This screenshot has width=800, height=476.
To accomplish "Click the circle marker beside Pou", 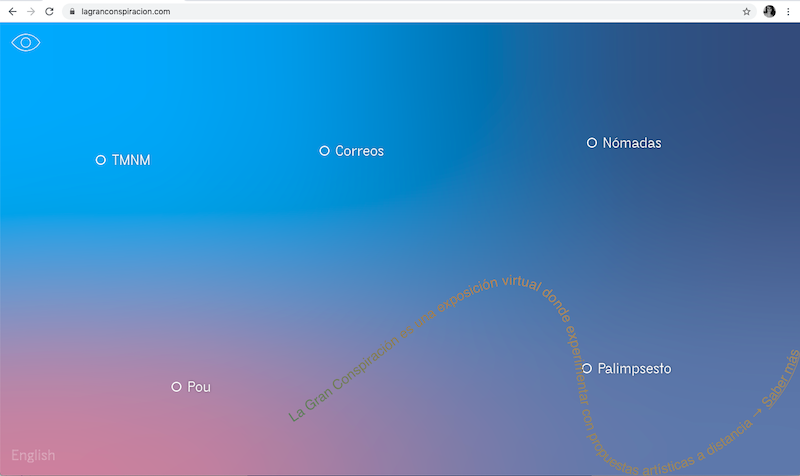I will [176, 387].
